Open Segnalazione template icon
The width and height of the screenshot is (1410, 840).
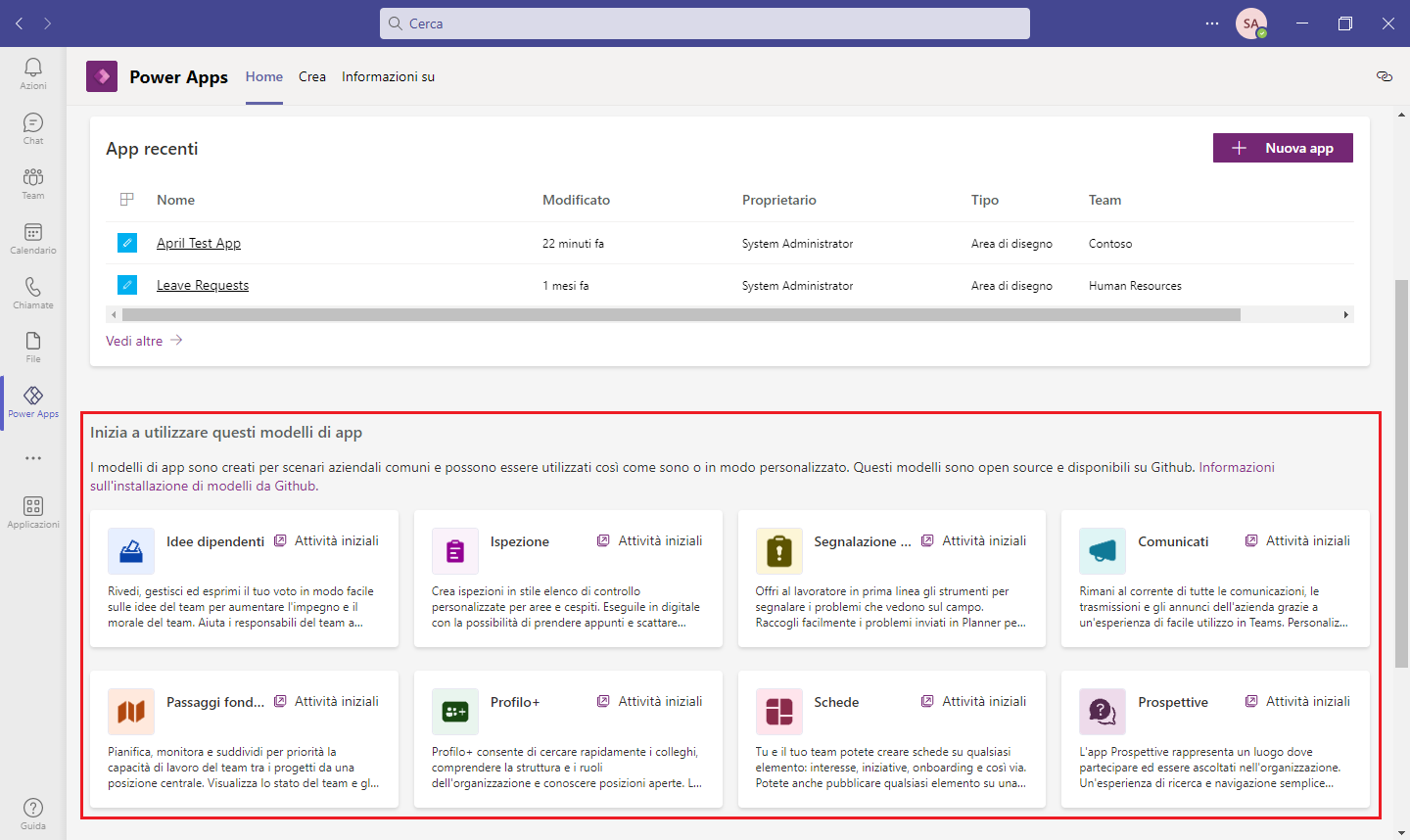coord(779,551)
